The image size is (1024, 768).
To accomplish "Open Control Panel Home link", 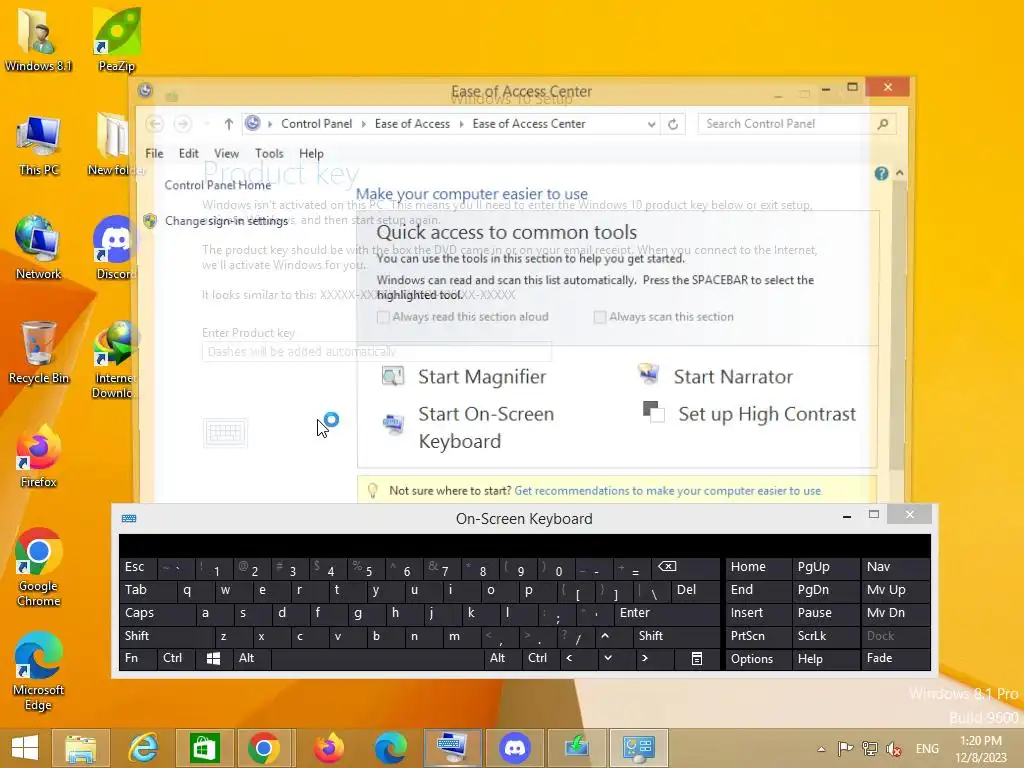I will click(x=217, y=185).
